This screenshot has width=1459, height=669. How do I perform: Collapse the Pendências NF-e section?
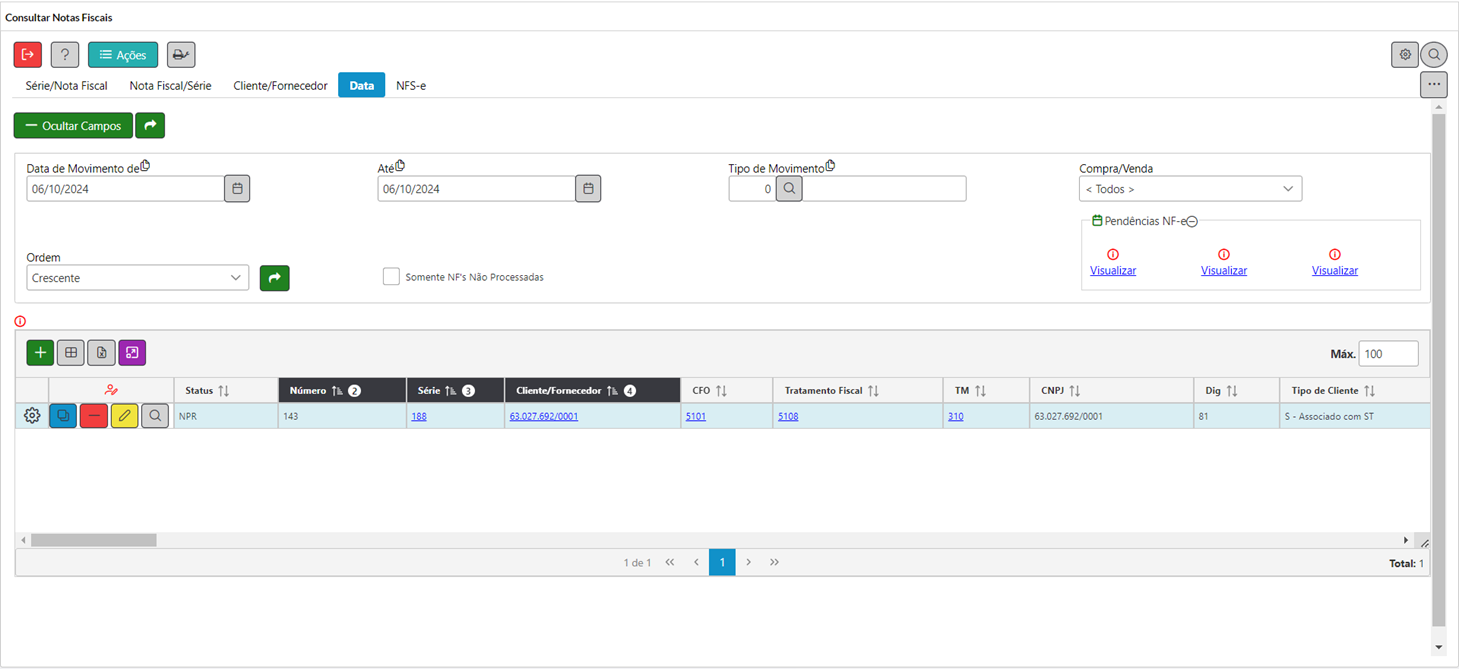coord(1192,221)
